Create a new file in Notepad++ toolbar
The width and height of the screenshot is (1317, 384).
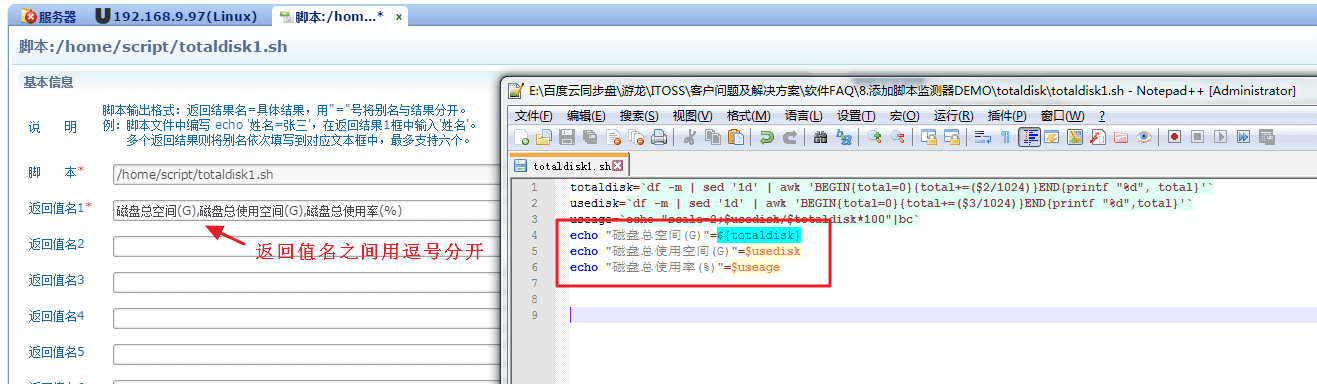click(521, 137)
